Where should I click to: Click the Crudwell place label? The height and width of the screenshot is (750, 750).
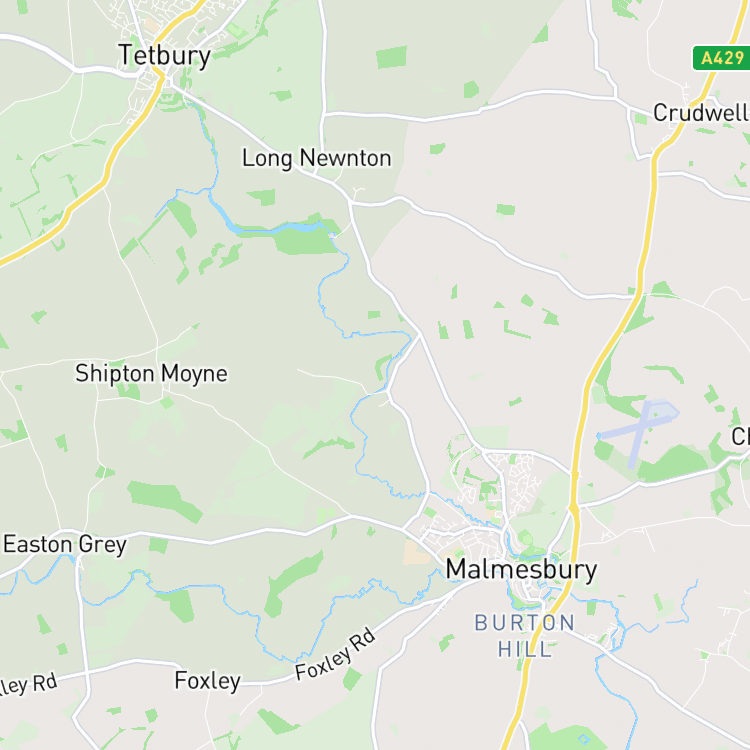(x=701, y=113)
